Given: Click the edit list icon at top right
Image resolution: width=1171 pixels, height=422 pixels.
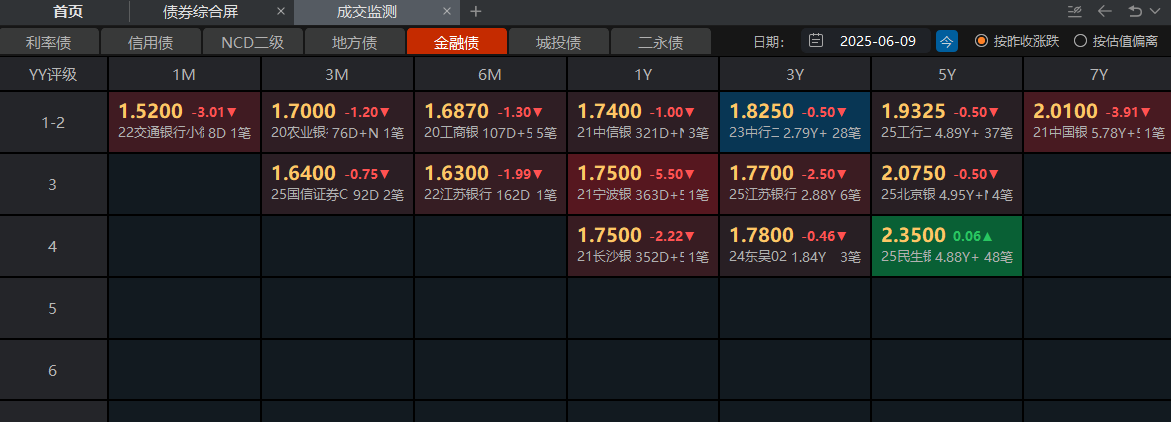Looking at the screenshot, I should 1075,11.
